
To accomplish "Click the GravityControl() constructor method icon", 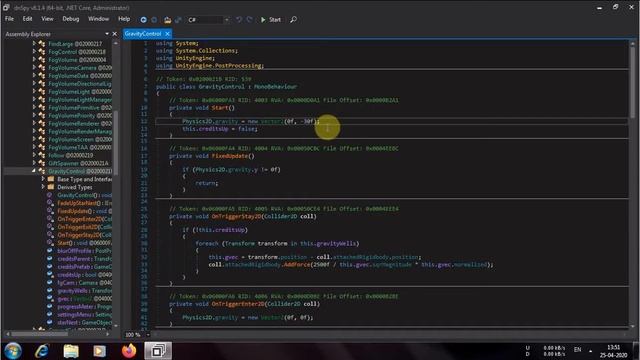I will 50,195.
